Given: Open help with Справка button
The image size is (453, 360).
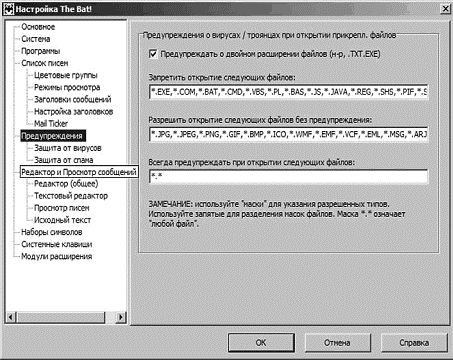Looking at the screenshot, I should point(414,343).
